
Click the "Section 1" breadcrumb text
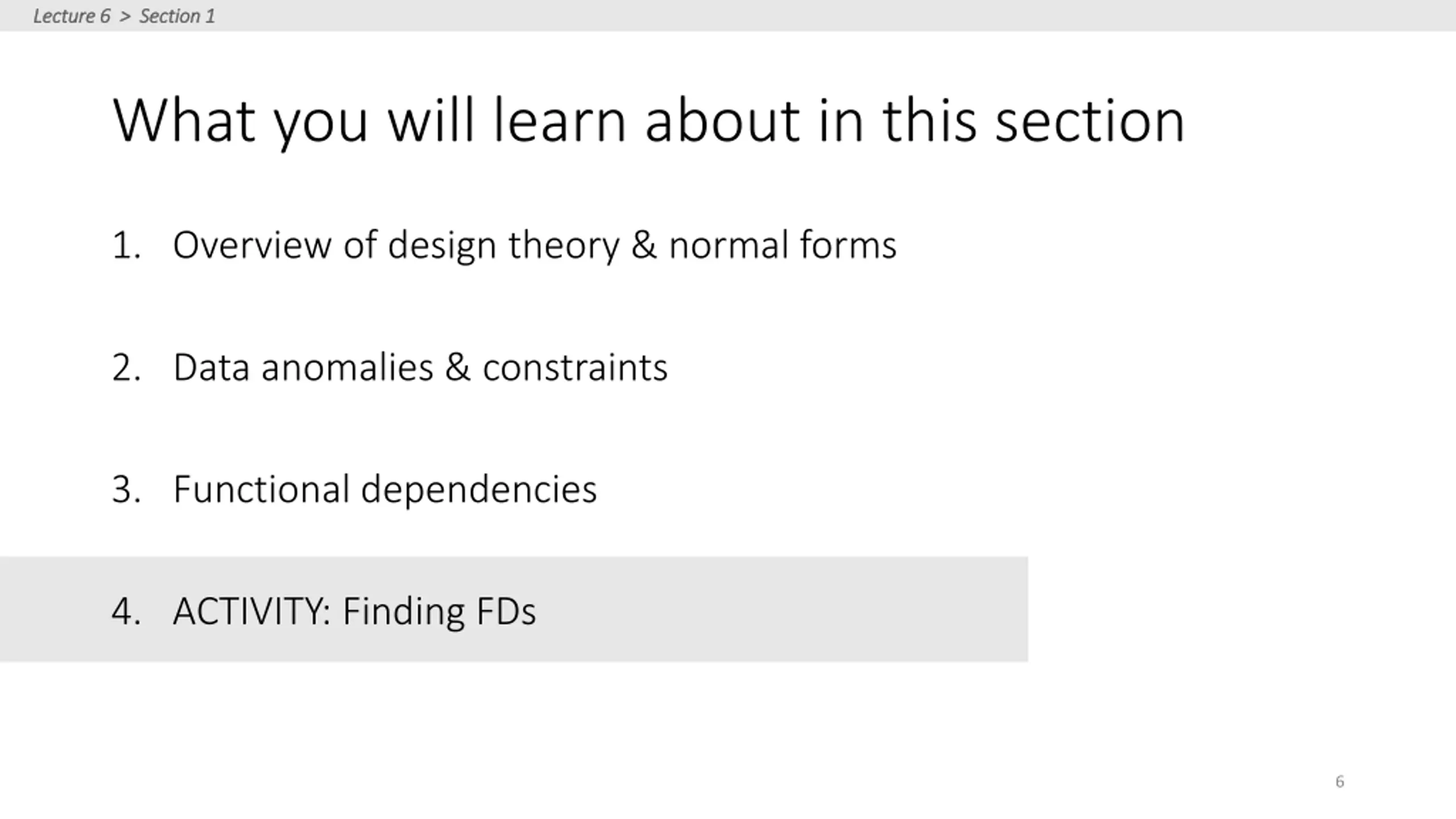click(x=177, y=16)
